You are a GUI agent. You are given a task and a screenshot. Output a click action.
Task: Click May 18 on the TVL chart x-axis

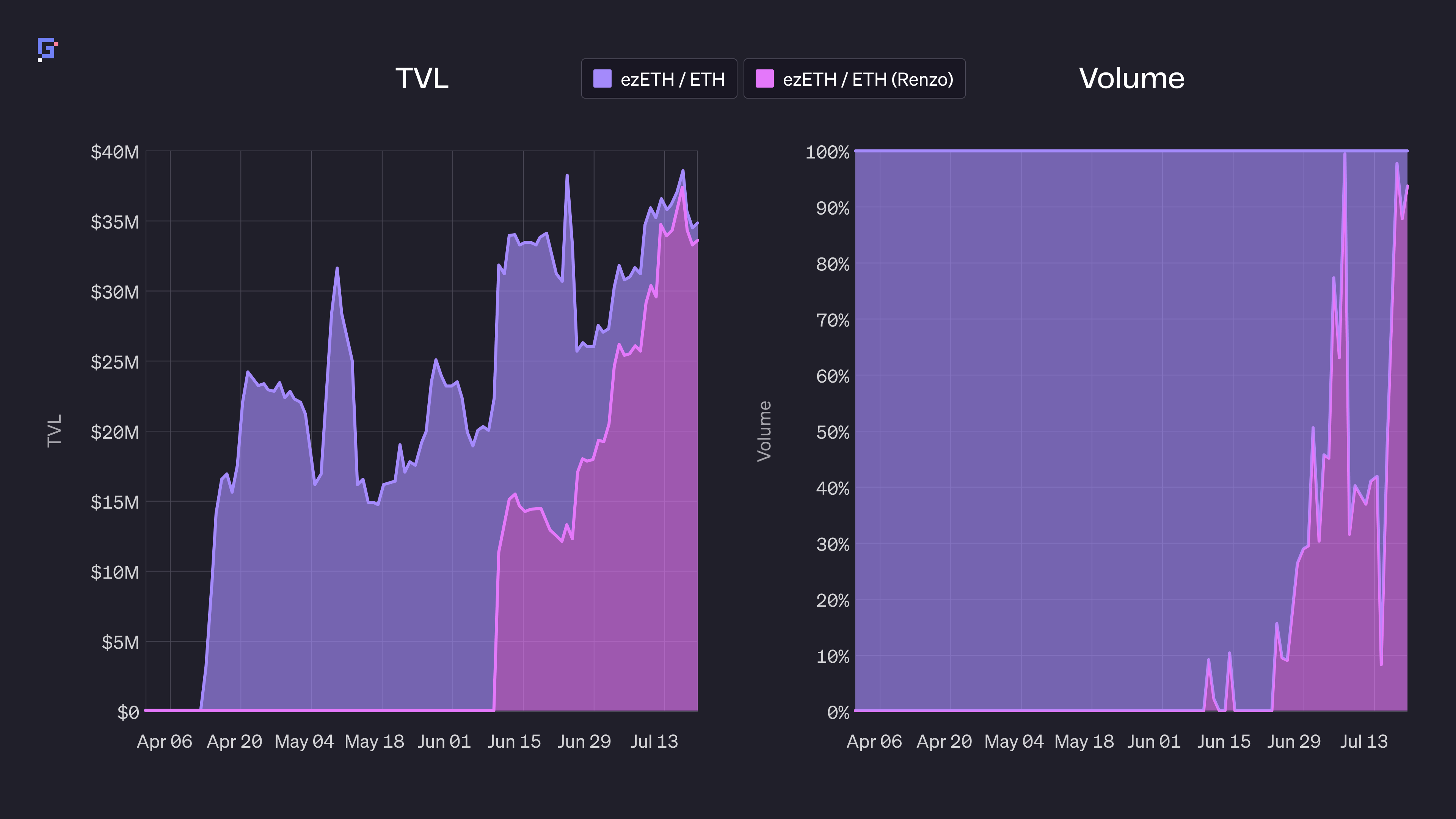(375, 741)
